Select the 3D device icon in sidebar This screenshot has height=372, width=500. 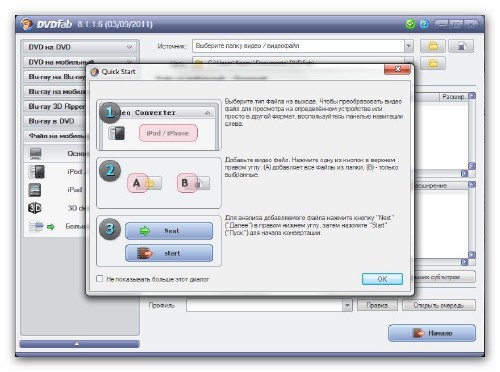pos(35,208)
